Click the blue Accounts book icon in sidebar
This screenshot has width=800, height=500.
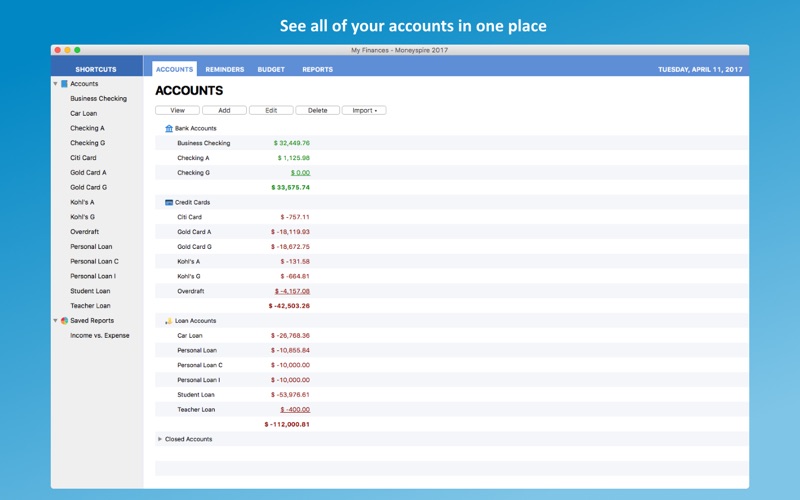click(x=64, y=84)
